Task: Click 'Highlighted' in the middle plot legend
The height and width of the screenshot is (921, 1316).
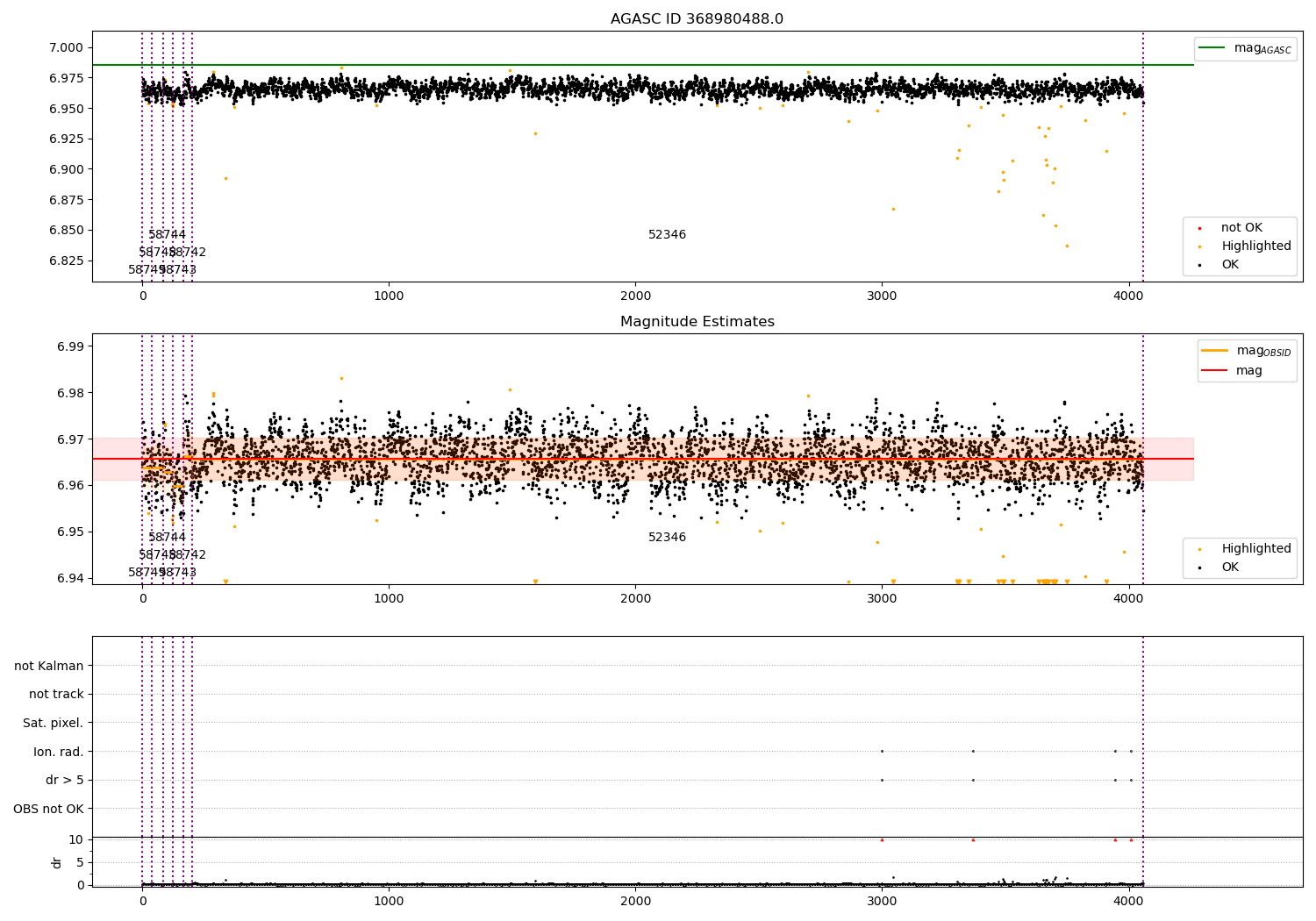Action: point(1255,549)
